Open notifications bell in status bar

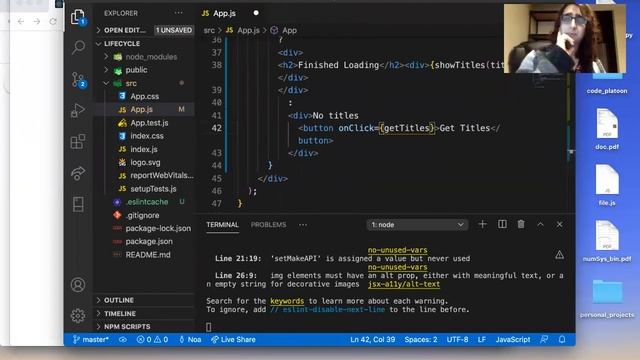(x=562, y=339)
